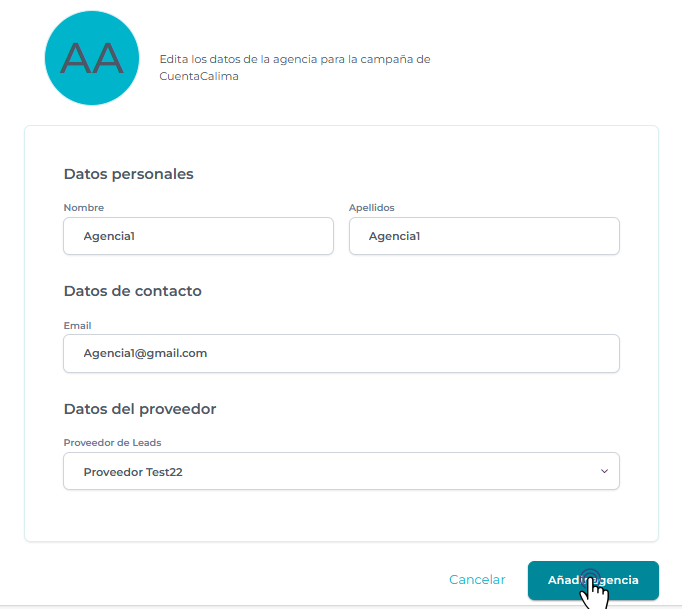Click the CuentaCalima campaign name text

pos(199,76)
